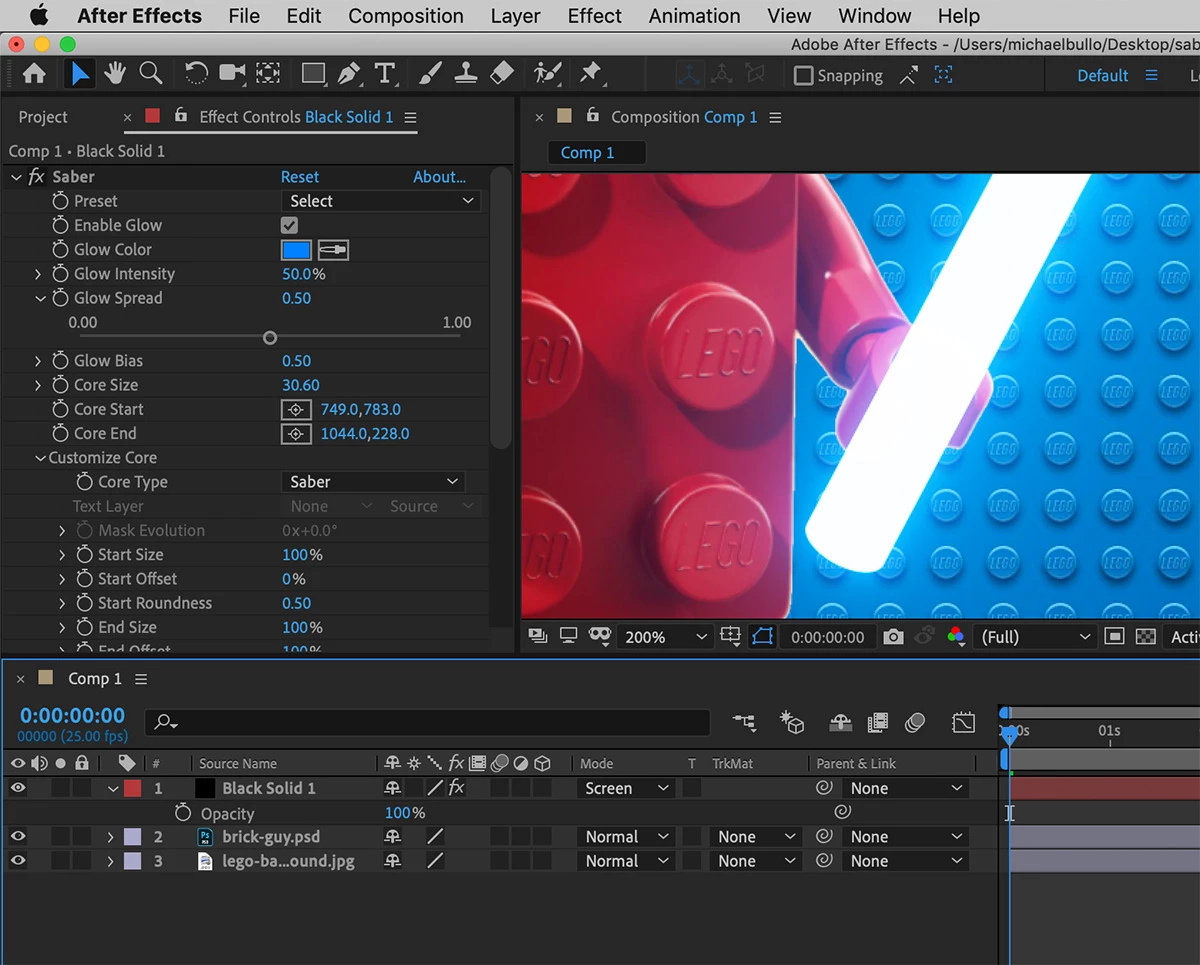
Task: Open brick-guy.psd TrkMat None dropdown
Action: (757, 836)
